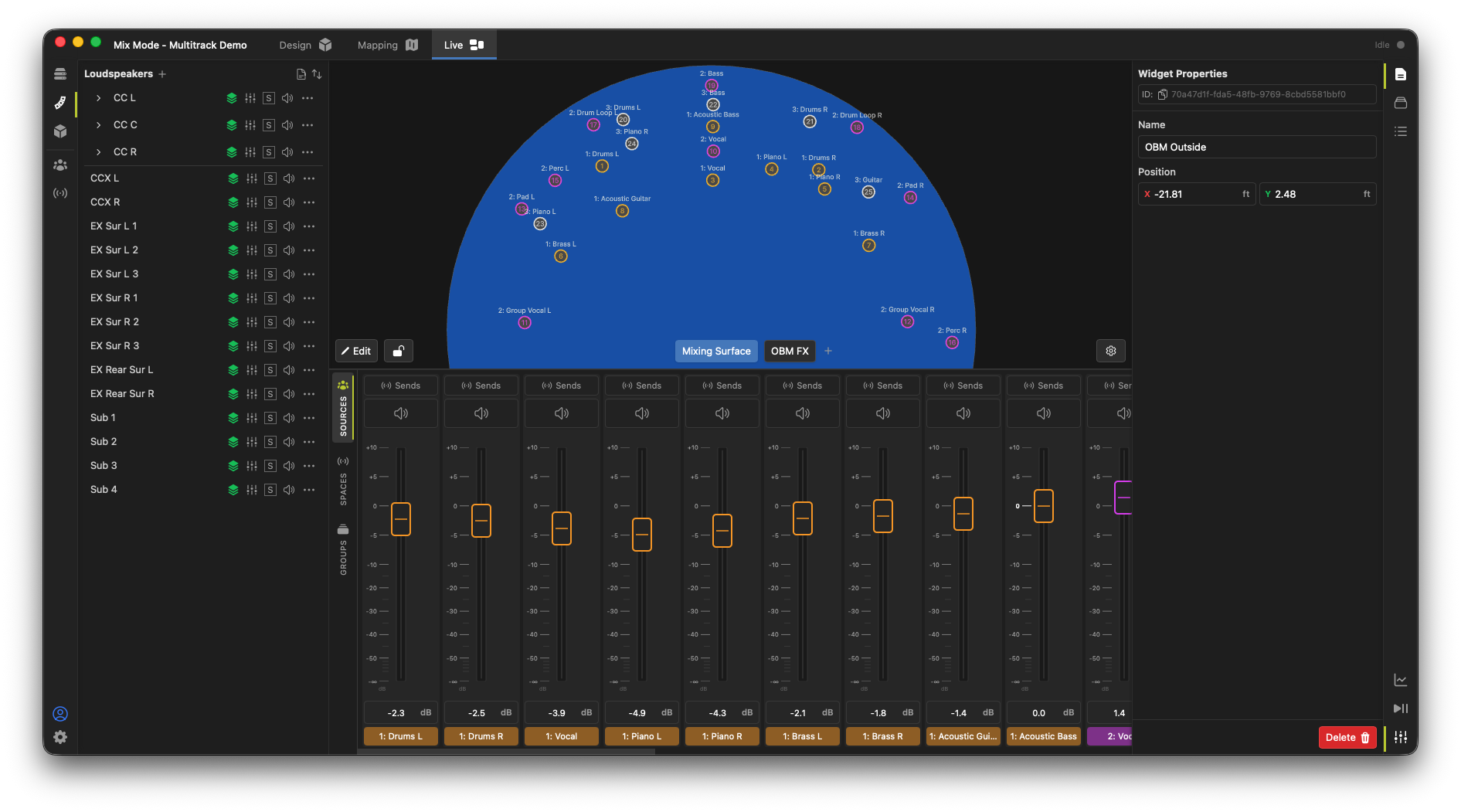Open the 3D objects sidebar cube icon
1461x812 pixels.
60,131
